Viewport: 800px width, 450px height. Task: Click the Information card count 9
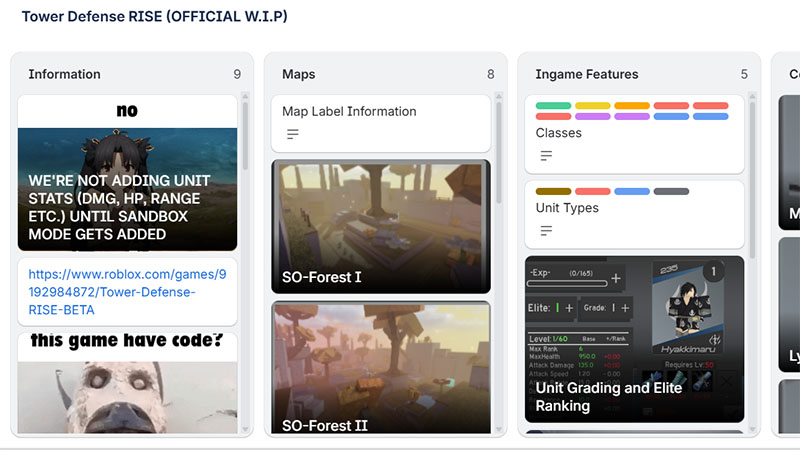tap(237, 74)
